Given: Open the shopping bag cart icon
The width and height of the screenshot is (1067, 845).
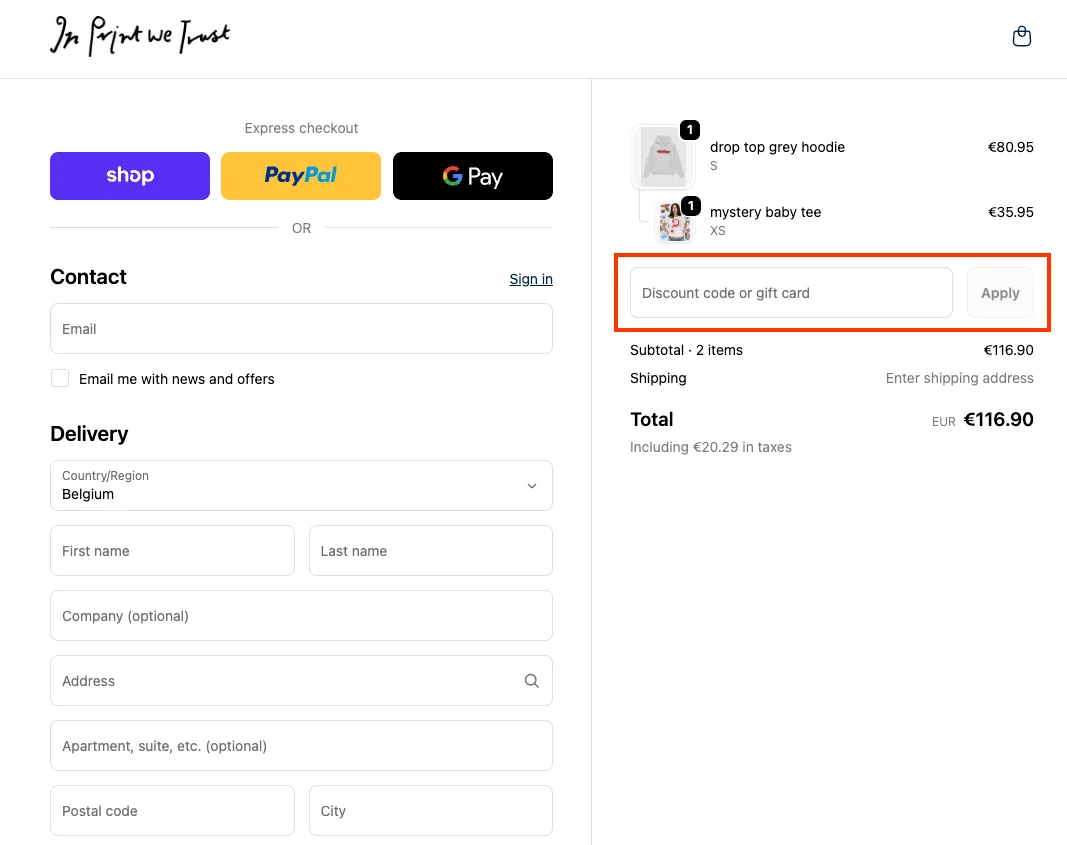Looking at the screenshot, I should 1021,37.
